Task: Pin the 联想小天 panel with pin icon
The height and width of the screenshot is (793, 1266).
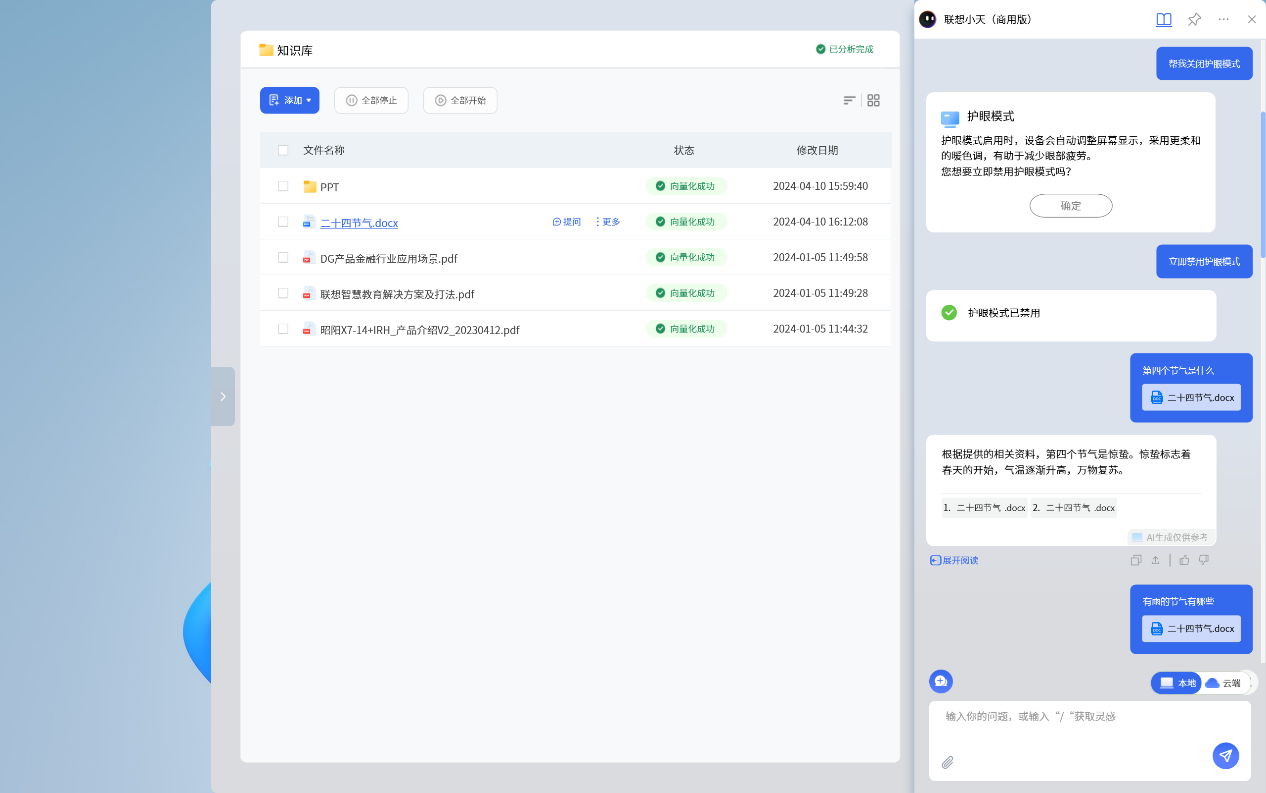Action: pyautogui.click(x=1194, y=19)
